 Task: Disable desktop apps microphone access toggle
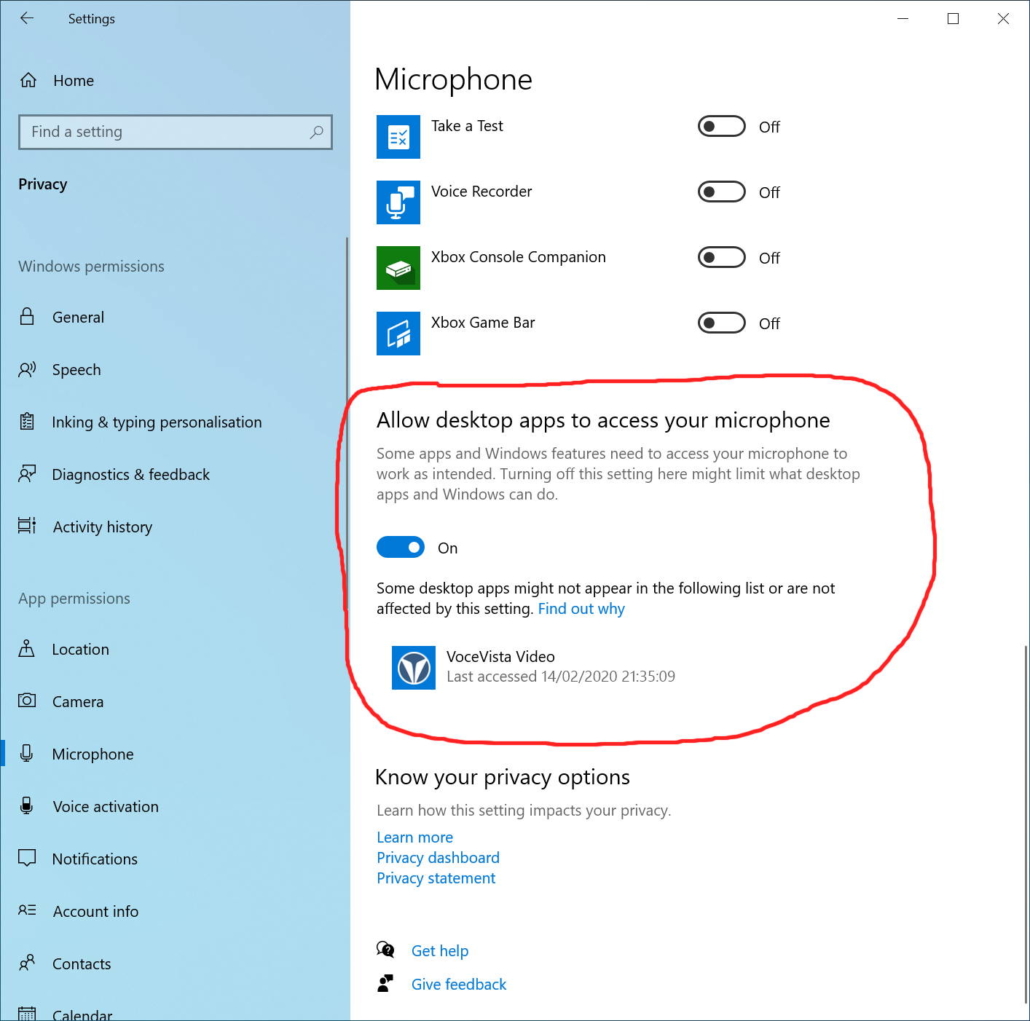(400, 547)
